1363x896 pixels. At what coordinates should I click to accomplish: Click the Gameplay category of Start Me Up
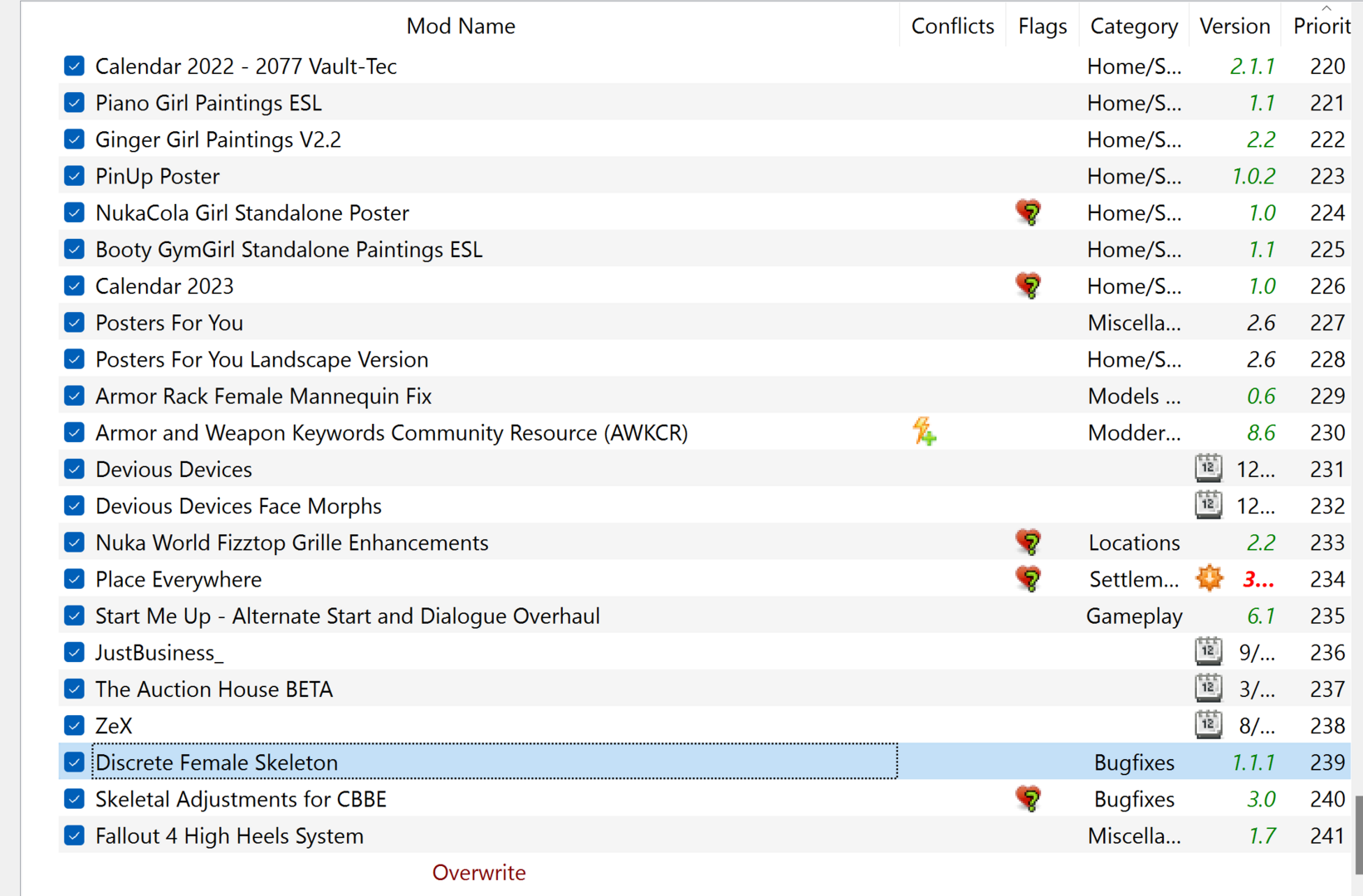click(1134, 616)
